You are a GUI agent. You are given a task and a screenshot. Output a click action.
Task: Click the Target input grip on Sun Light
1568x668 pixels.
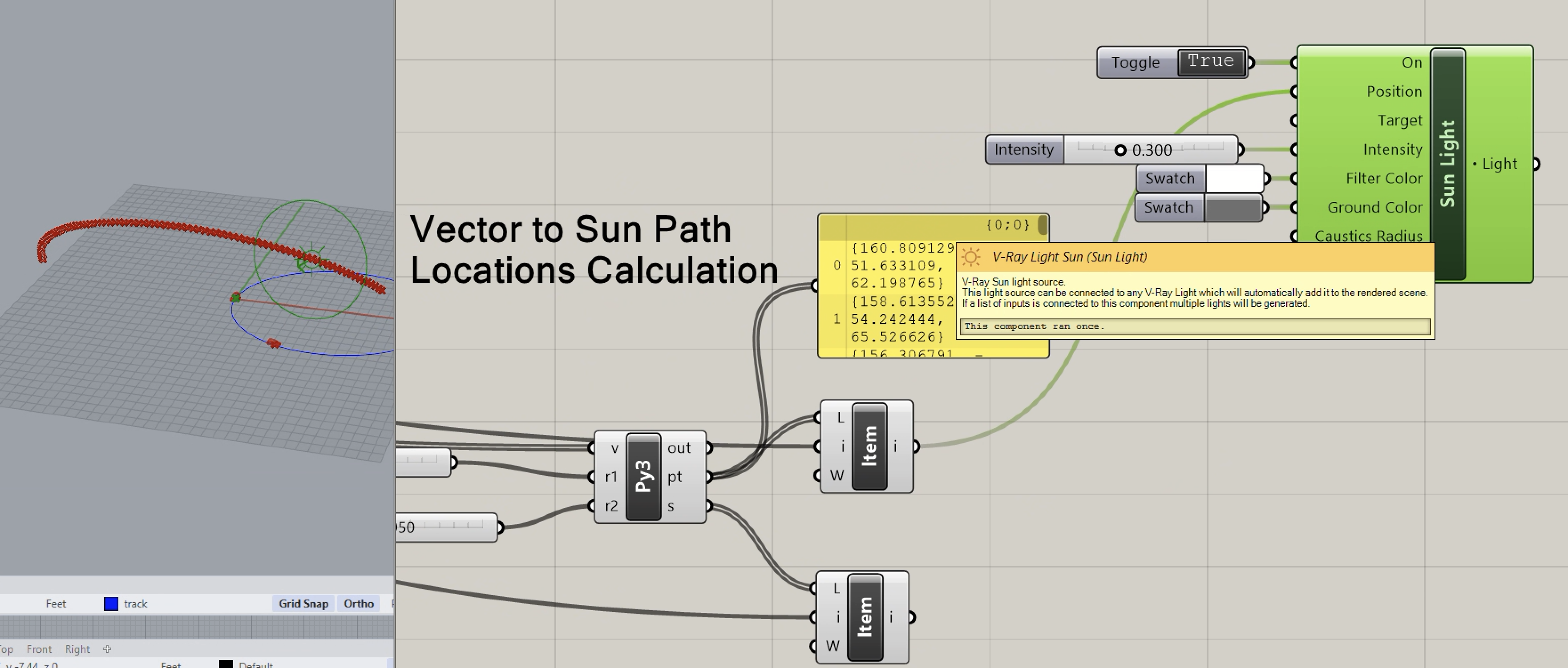1295,121
